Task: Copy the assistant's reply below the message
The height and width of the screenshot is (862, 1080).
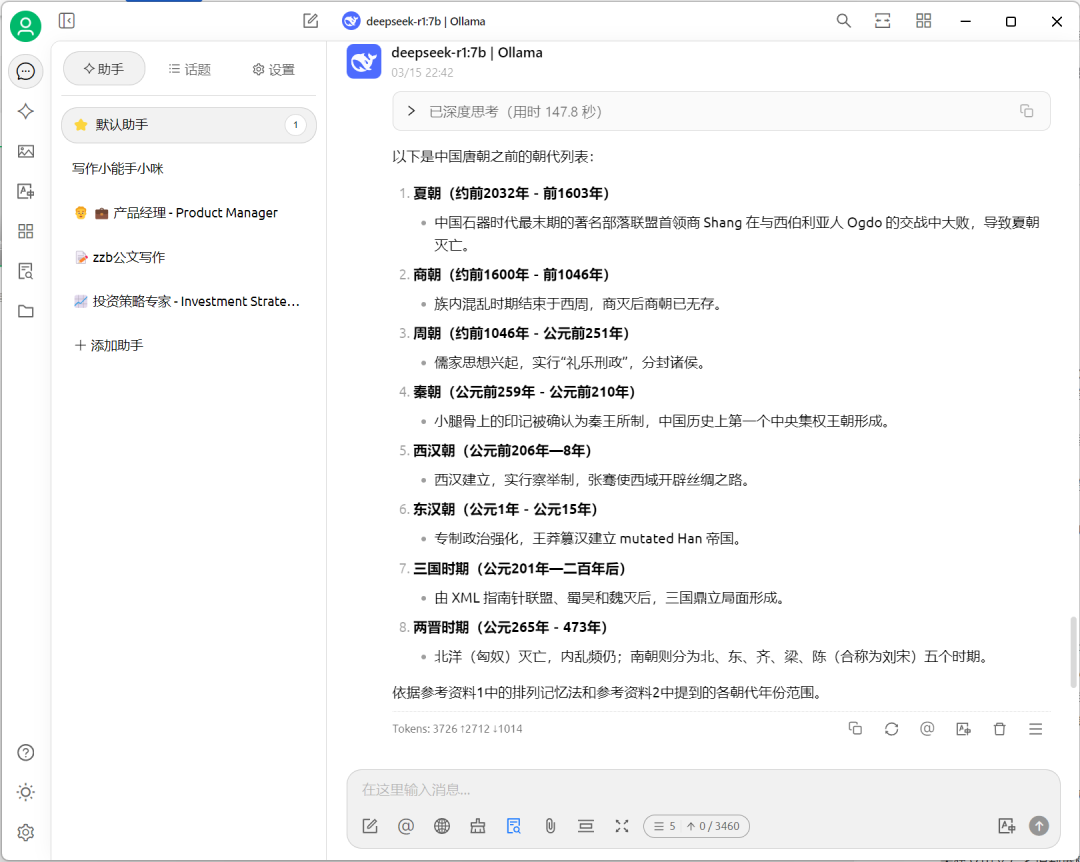Action: coord(855,728)
